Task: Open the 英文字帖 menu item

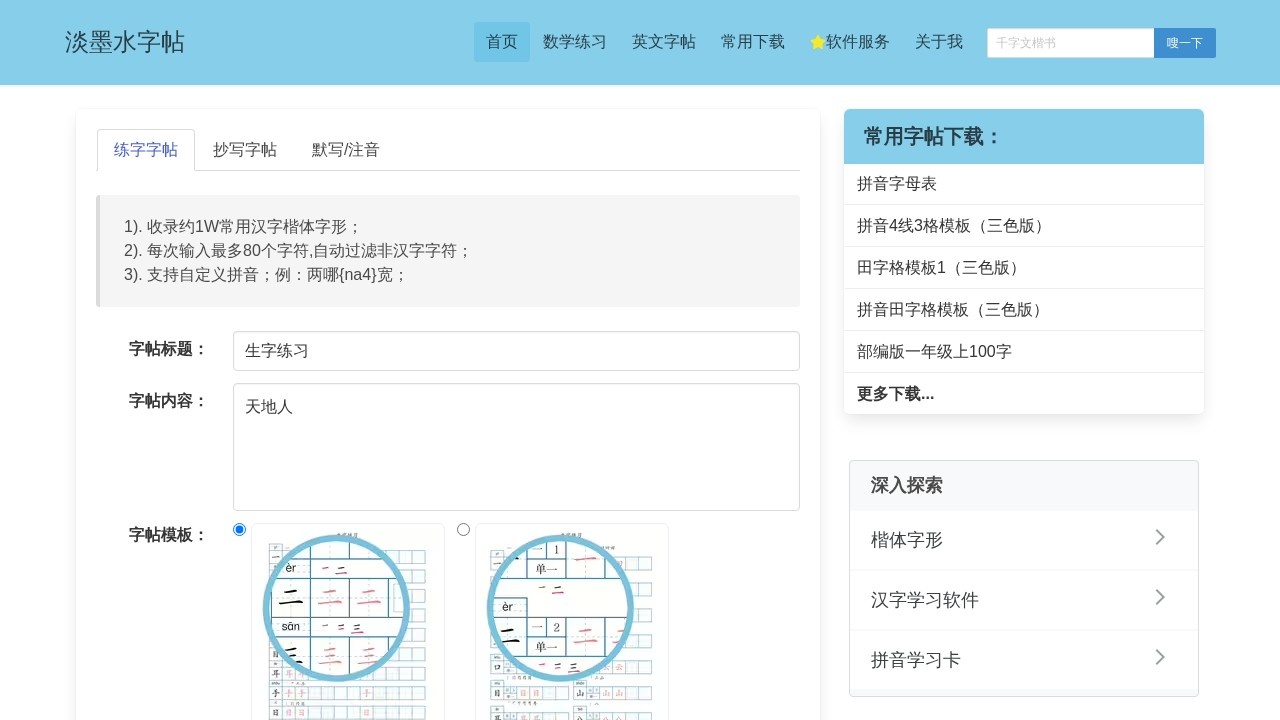Action: click(x=664, y=42)
